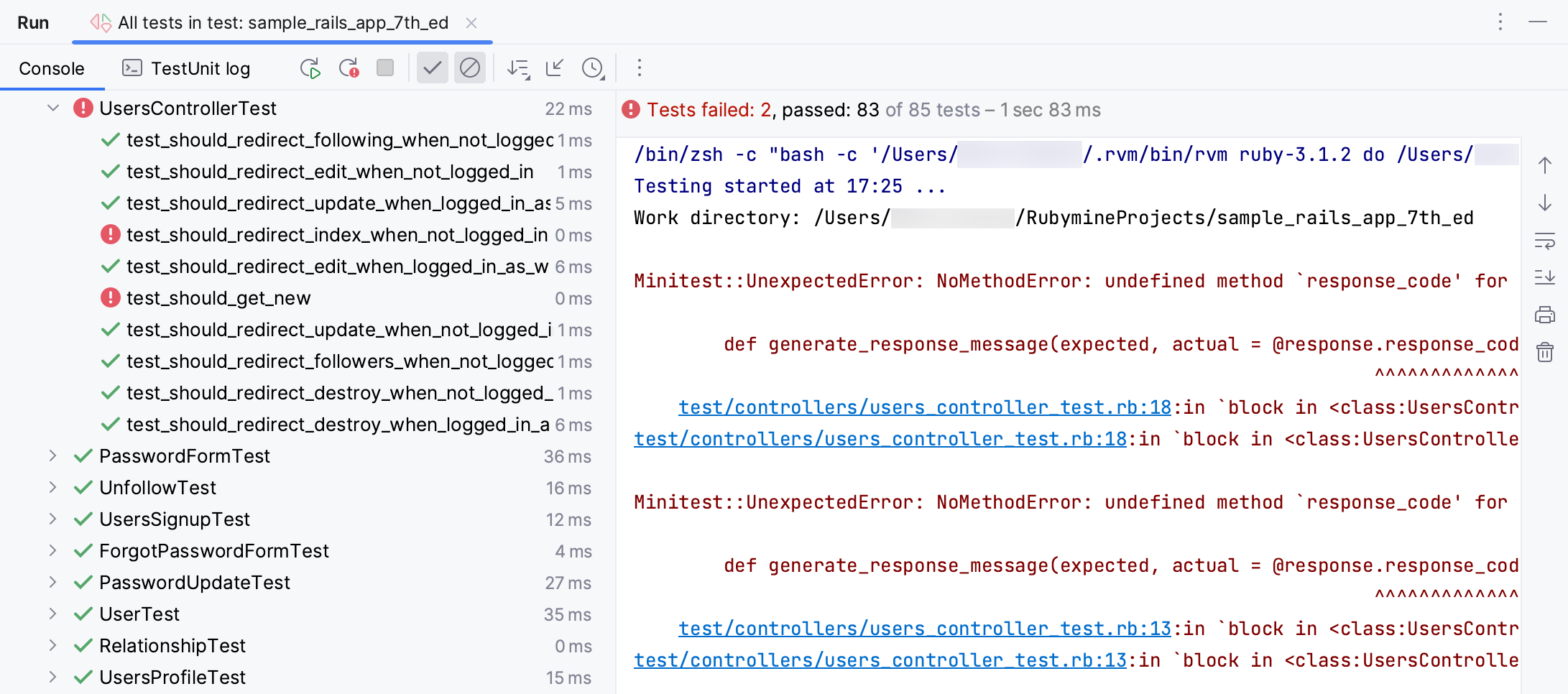Viewport: 1568px width, 694px height.
Task: Open the first users_controller_test.rb:13 link
Action: pos(924,629)
